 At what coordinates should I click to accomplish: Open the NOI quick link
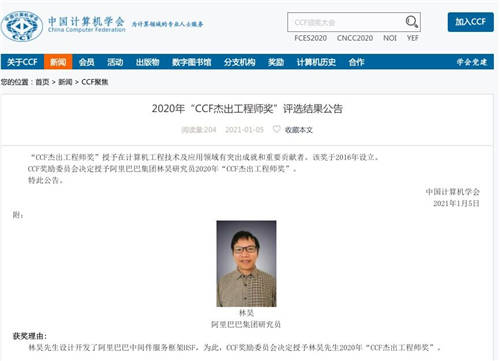click(x=390, y=38)
